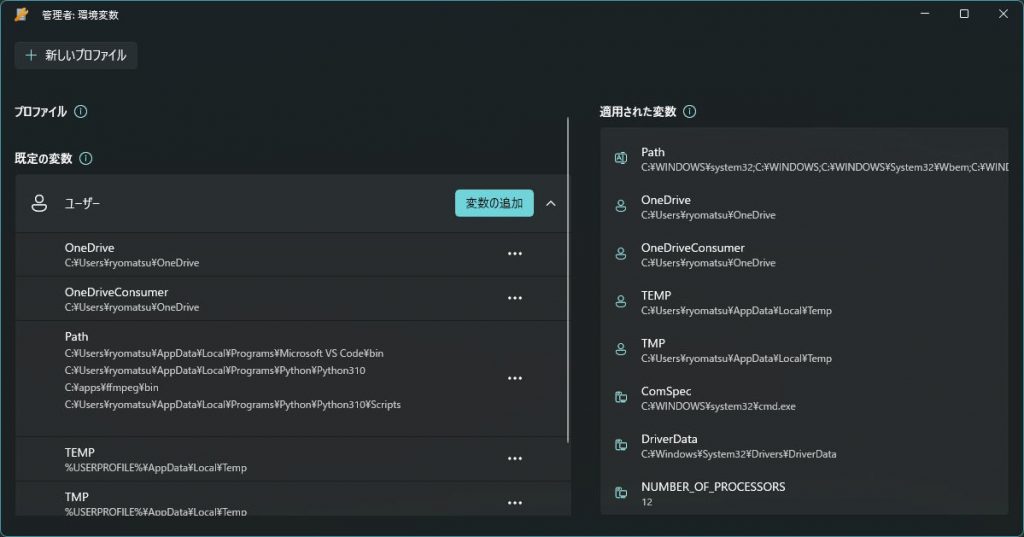Click the ユーザー person icon
1024x537 pixels.
click(39, 203)
